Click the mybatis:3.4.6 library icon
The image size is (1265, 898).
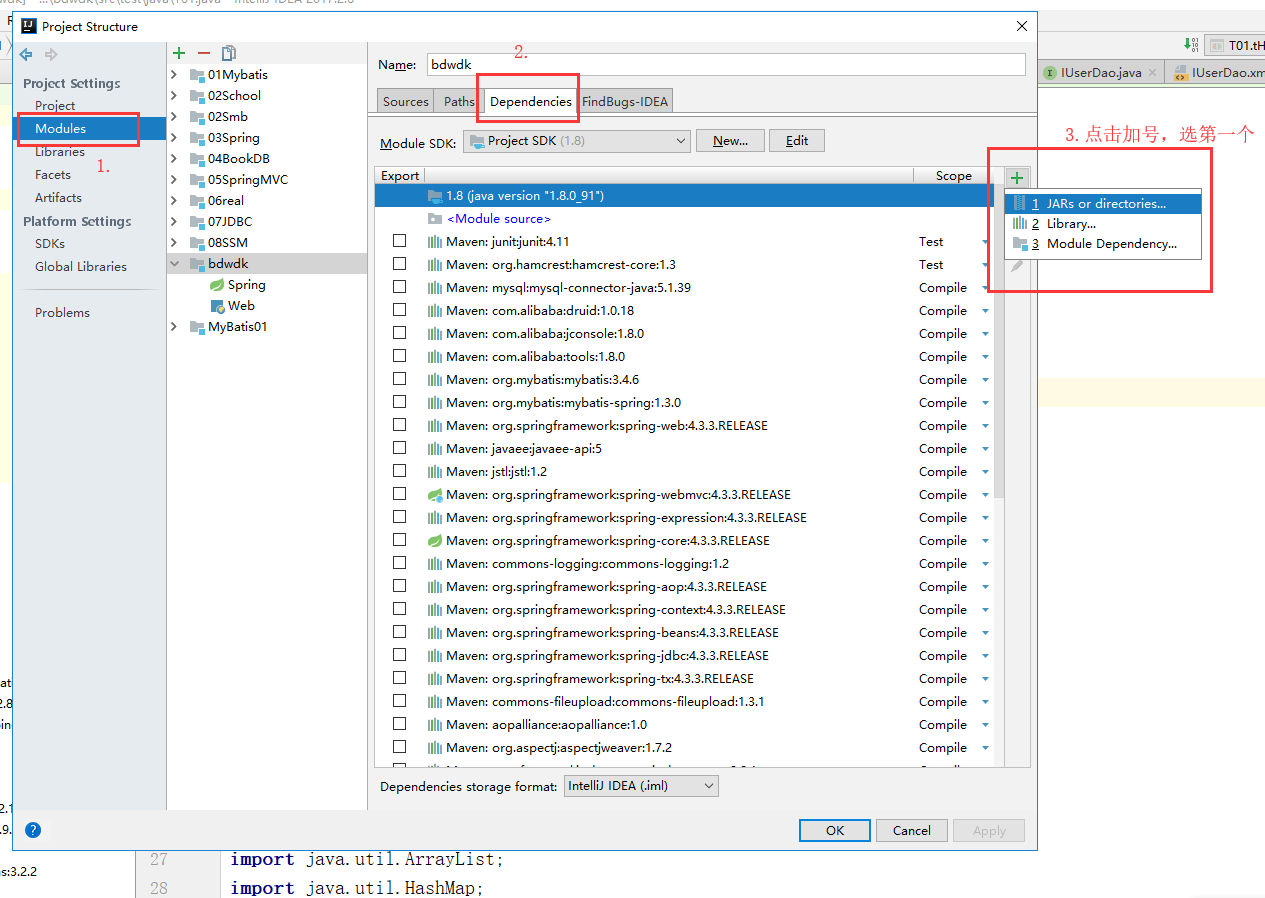[435, 380]
